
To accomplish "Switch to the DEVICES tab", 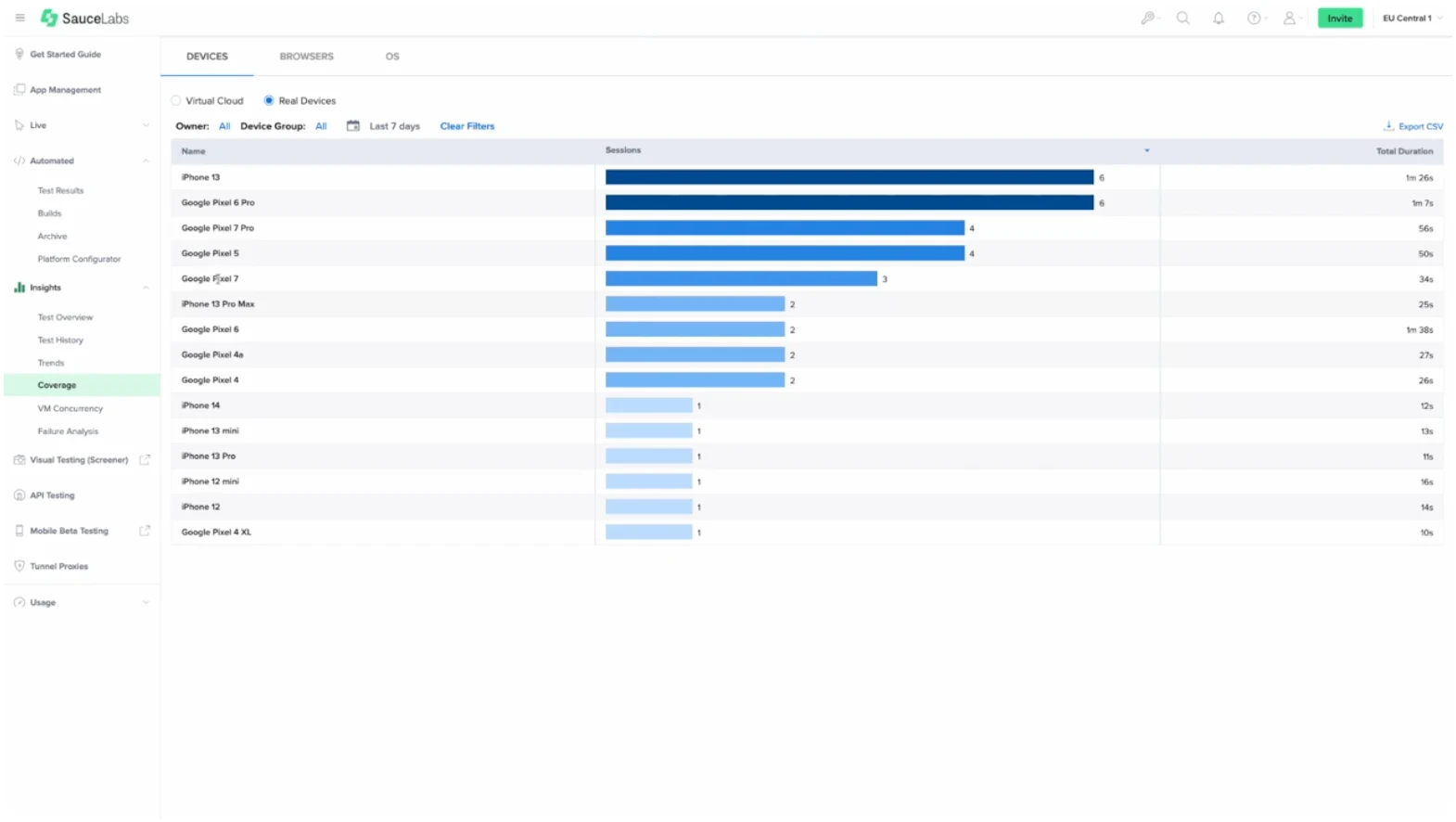I will 207,56.
